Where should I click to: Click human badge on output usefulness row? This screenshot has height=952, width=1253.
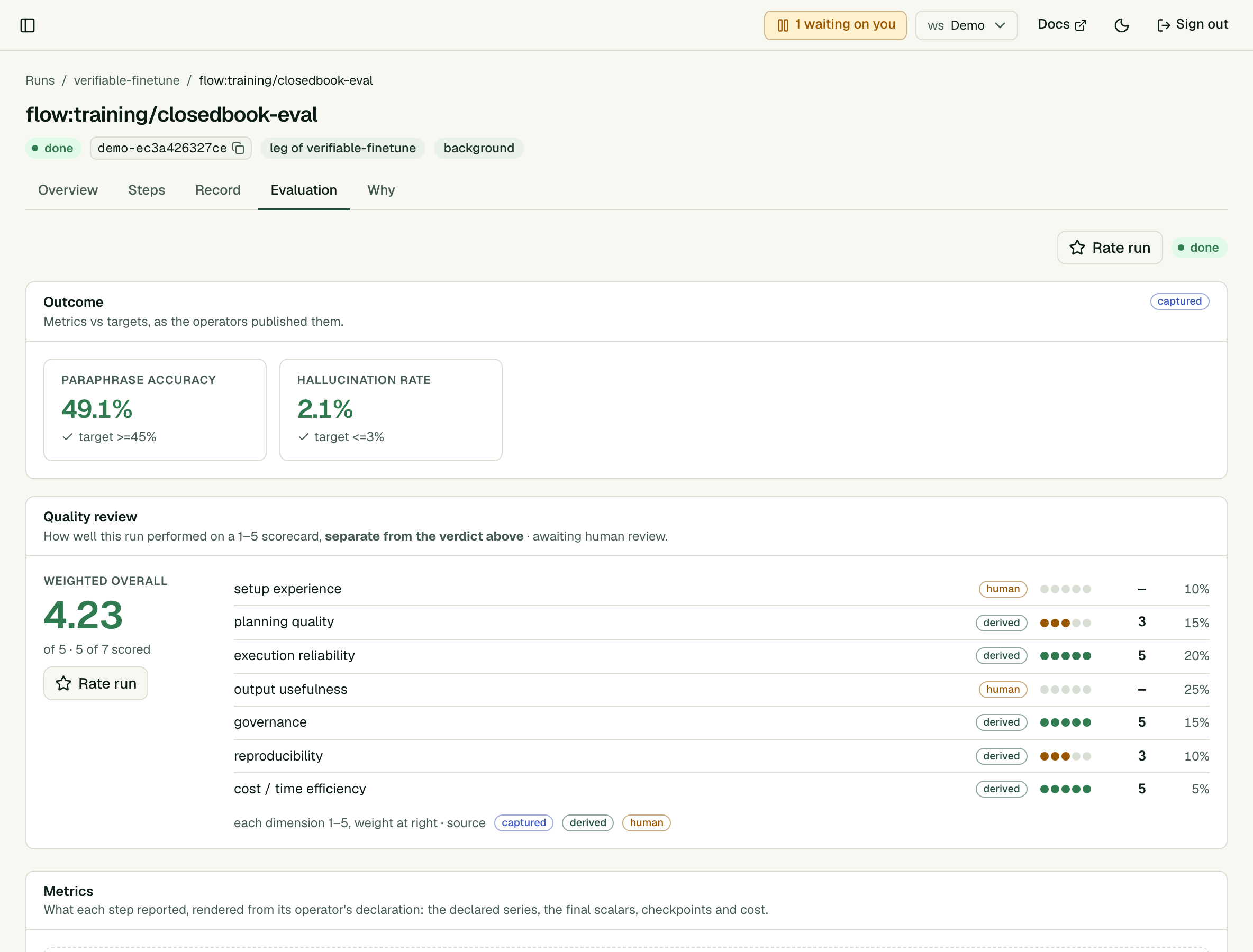[1002, 690]
